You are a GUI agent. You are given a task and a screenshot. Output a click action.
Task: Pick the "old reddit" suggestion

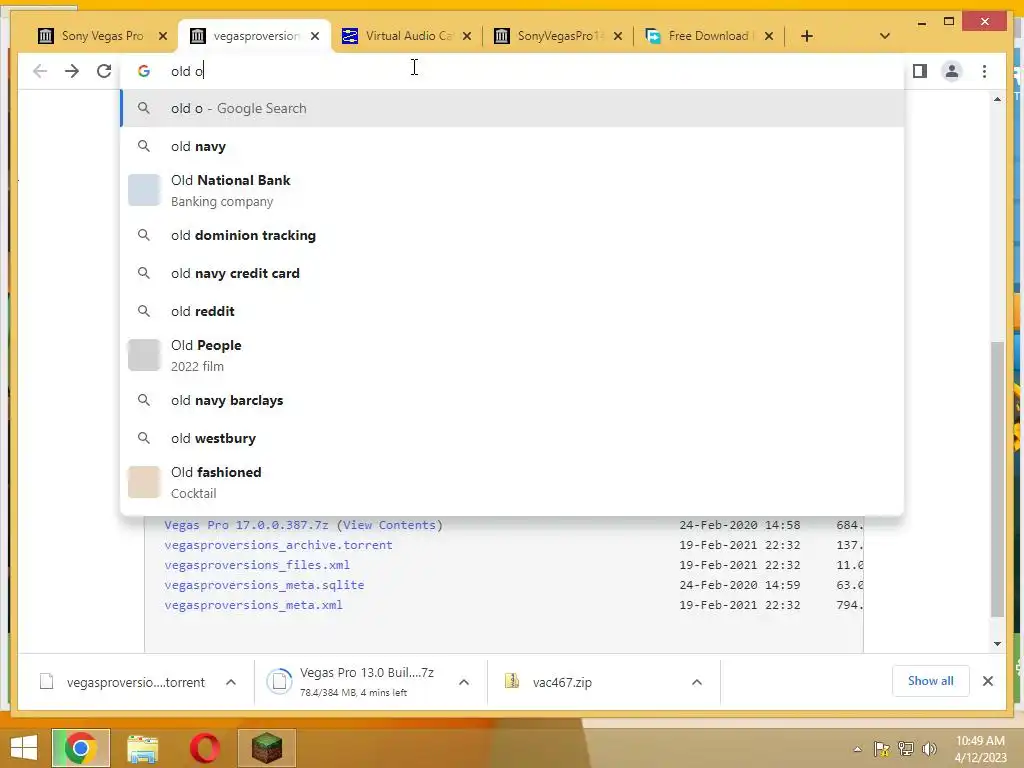(x=513, y=311)
